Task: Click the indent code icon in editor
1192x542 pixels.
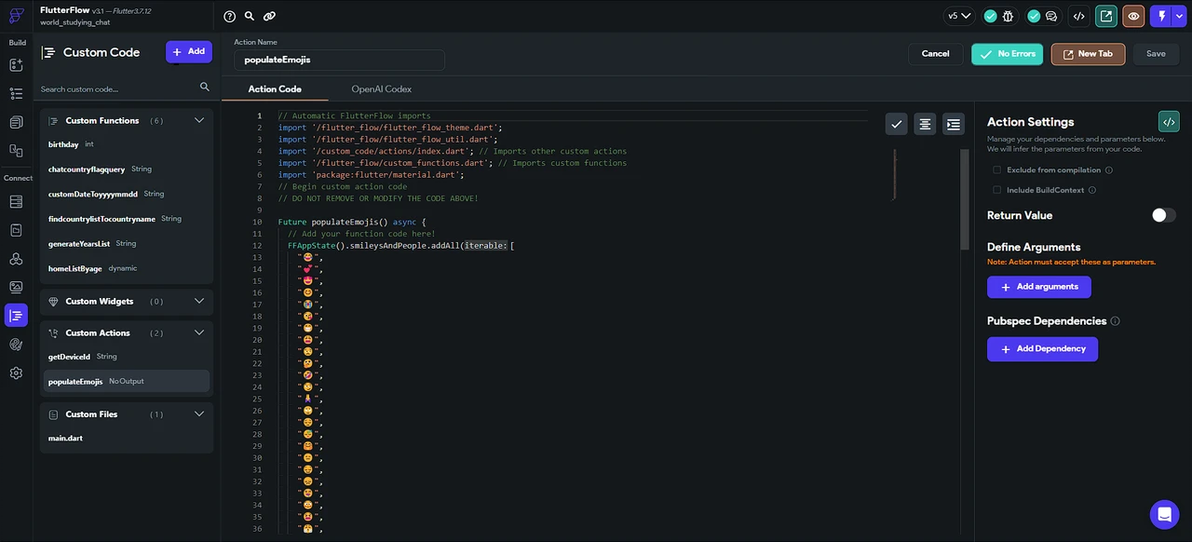Action: (x=953, y=124)
